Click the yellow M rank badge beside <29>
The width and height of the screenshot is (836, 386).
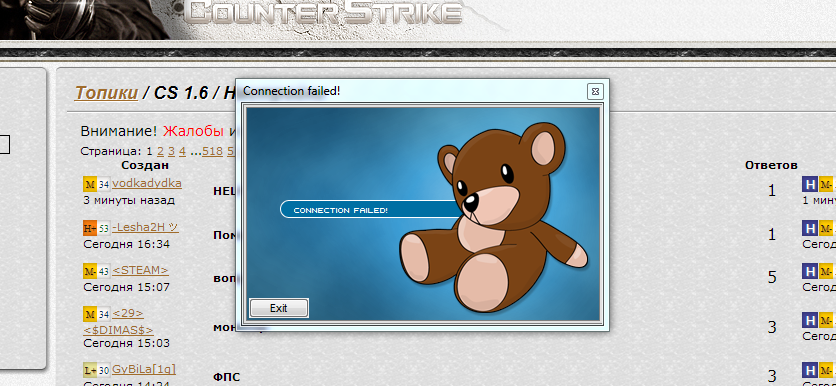click(x=90, y=314)
